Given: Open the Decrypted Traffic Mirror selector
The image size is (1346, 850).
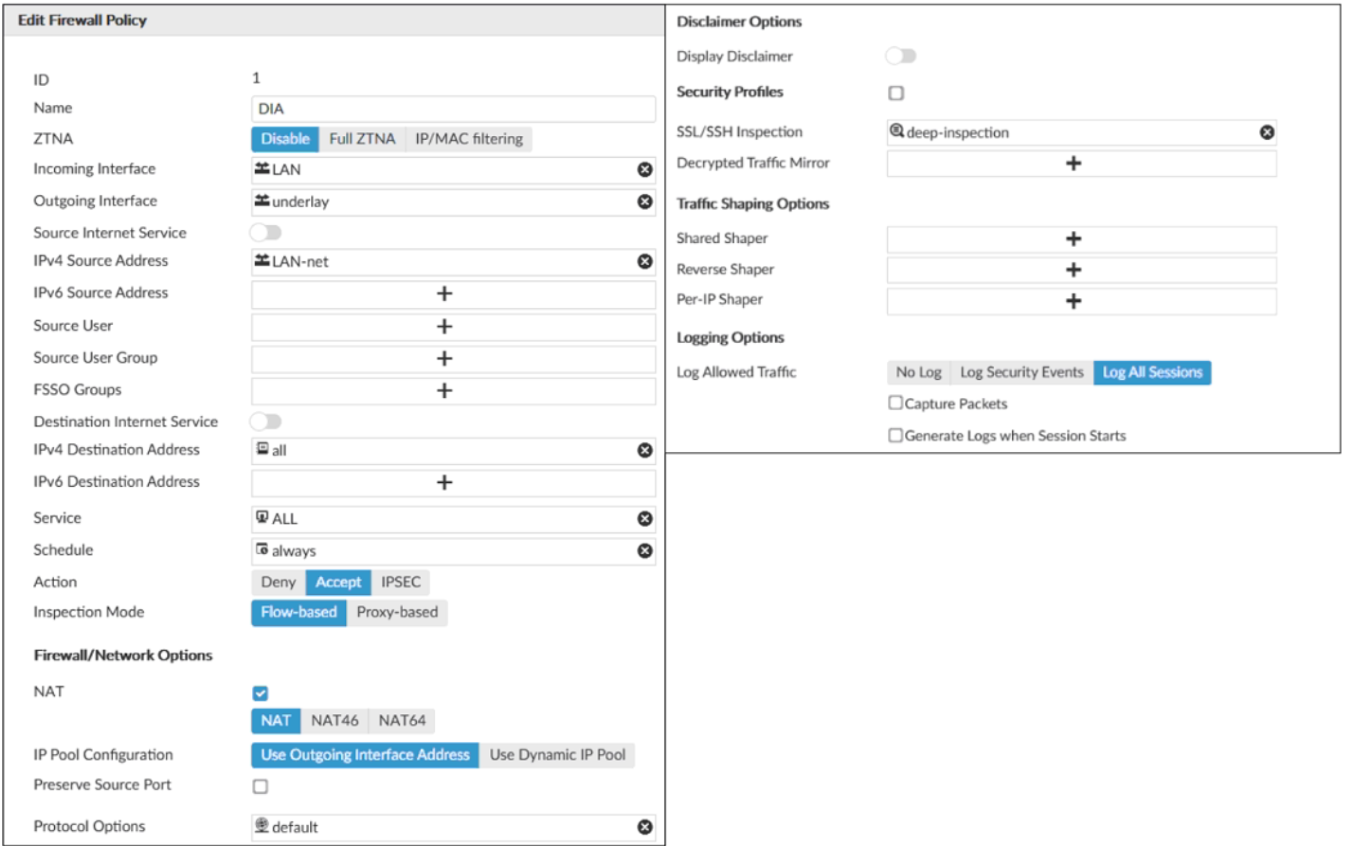Looking at the screenshot, I should coord(1073,163).
